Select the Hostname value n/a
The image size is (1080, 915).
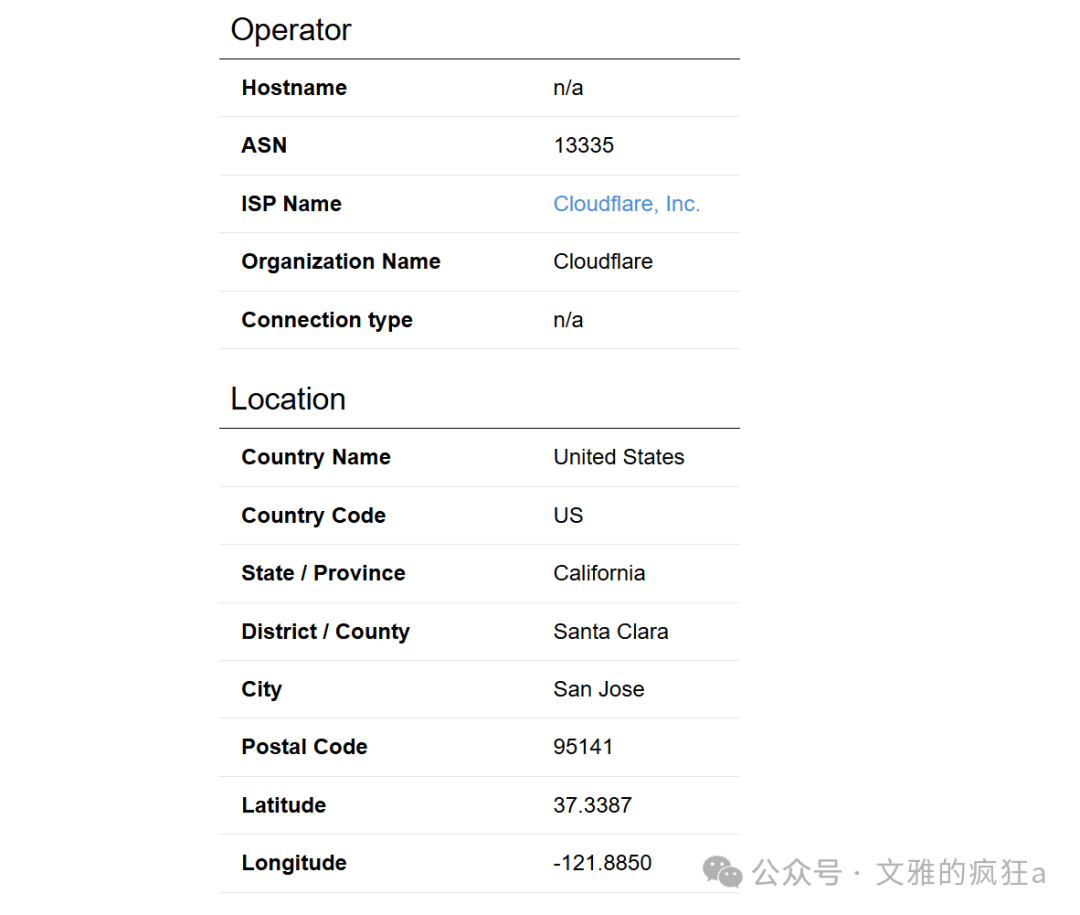pyautogui.click(x=568, y=88)
